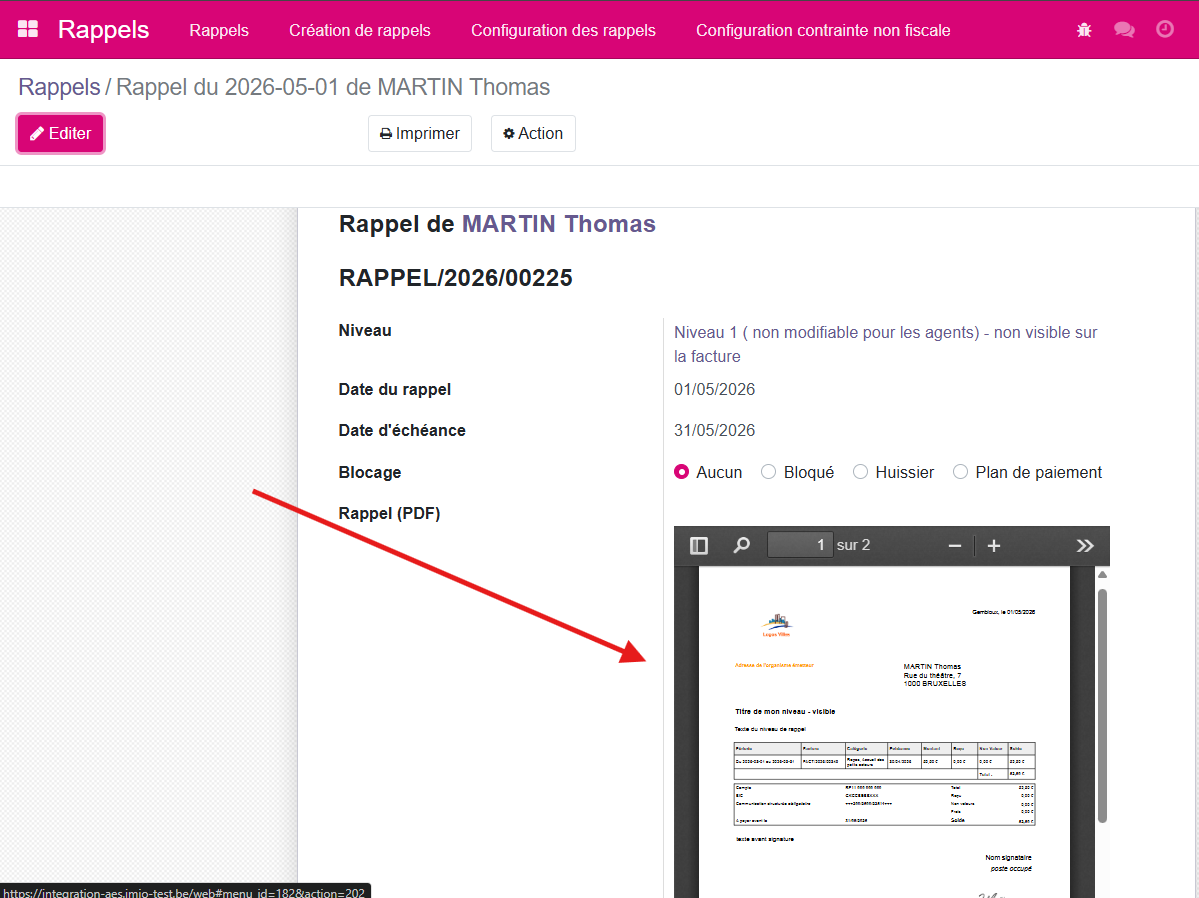Click the reference RAPPEL/2026/00225
1199x898 pixels.
coord(456,278)
